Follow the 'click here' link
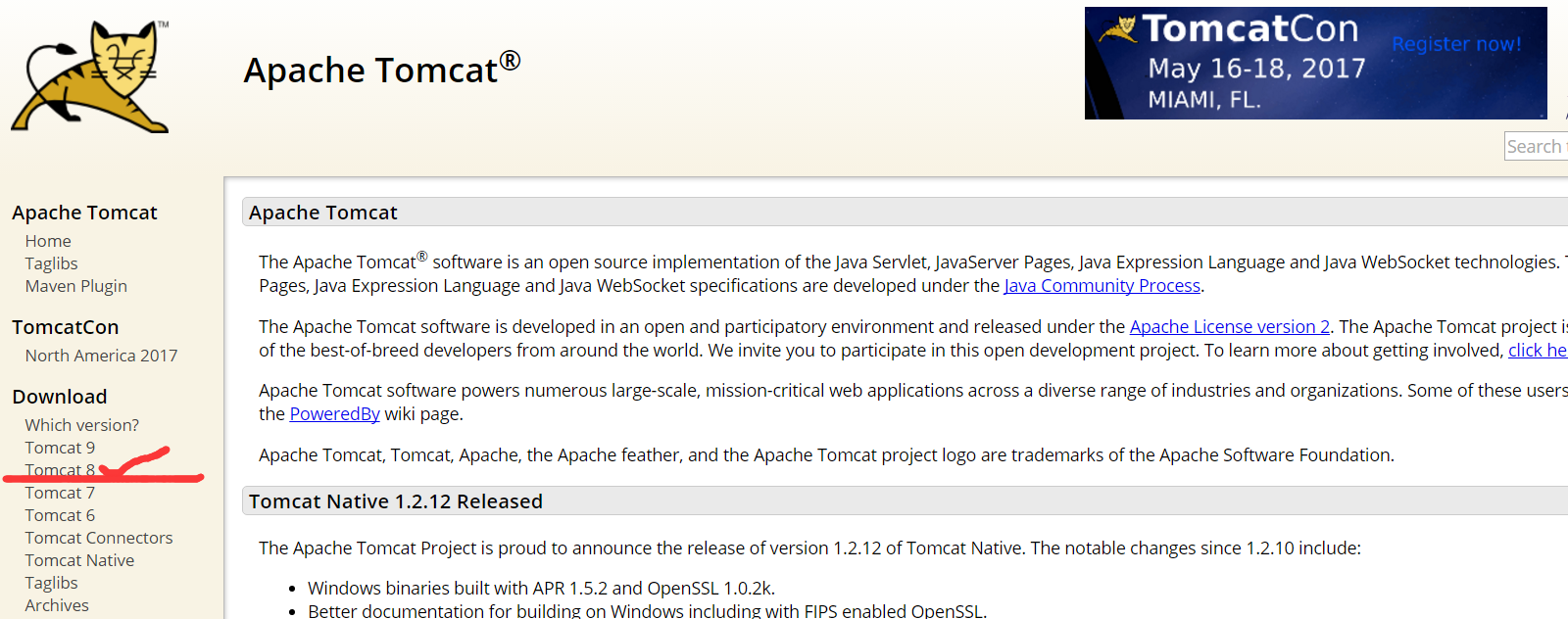The height and width of the screenshot is (619, 1568). 1538,351
